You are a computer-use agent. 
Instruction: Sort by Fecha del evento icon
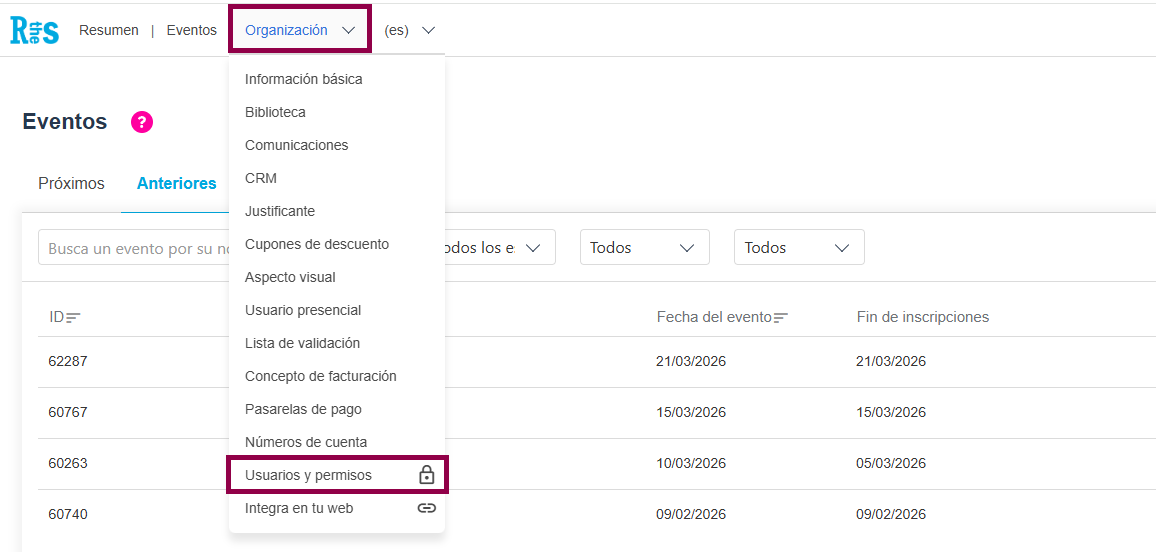click(781, 317)
